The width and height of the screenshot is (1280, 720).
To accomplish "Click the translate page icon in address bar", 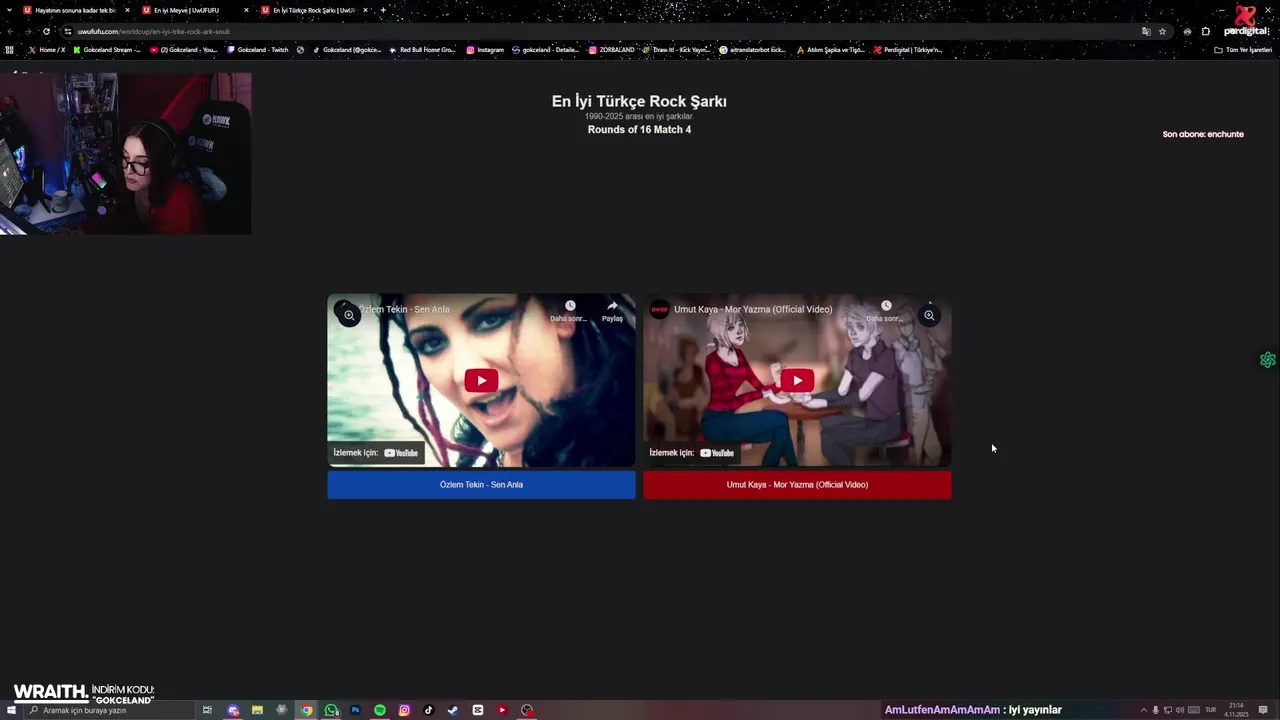I will (x=1146, y=31).
